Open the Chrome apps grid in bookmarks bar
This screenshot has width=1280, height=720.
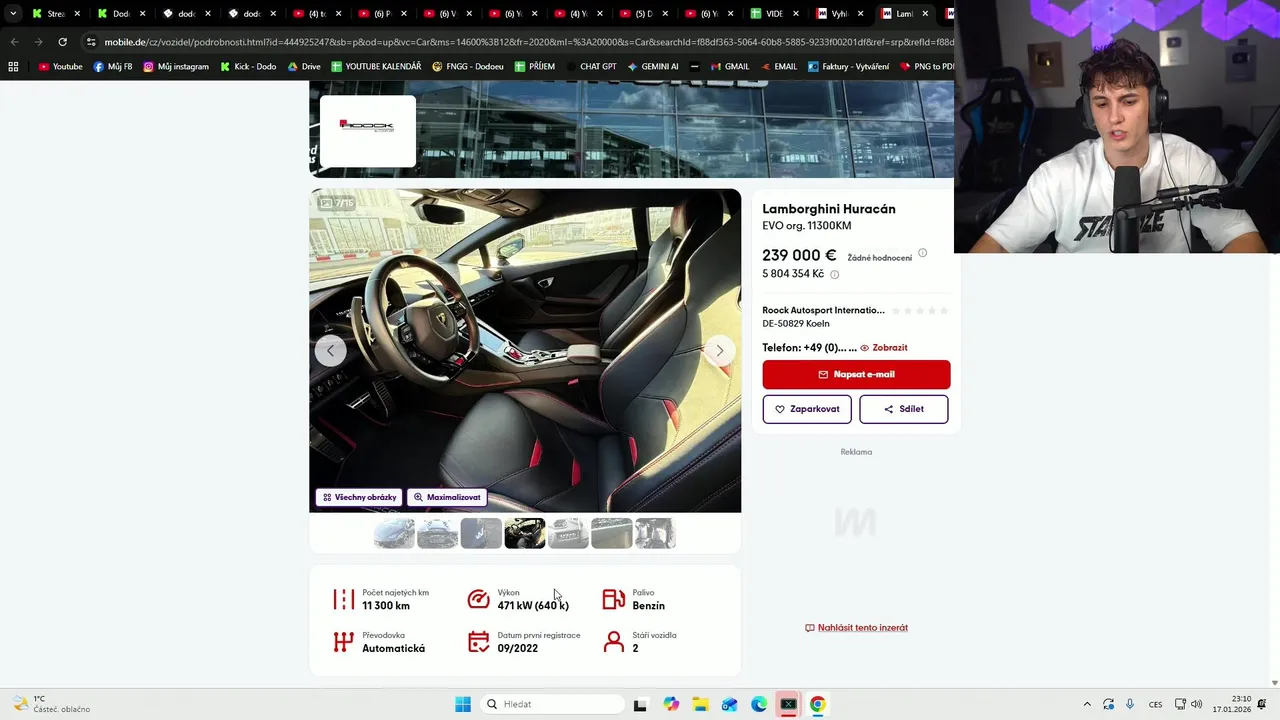point(13,67)
